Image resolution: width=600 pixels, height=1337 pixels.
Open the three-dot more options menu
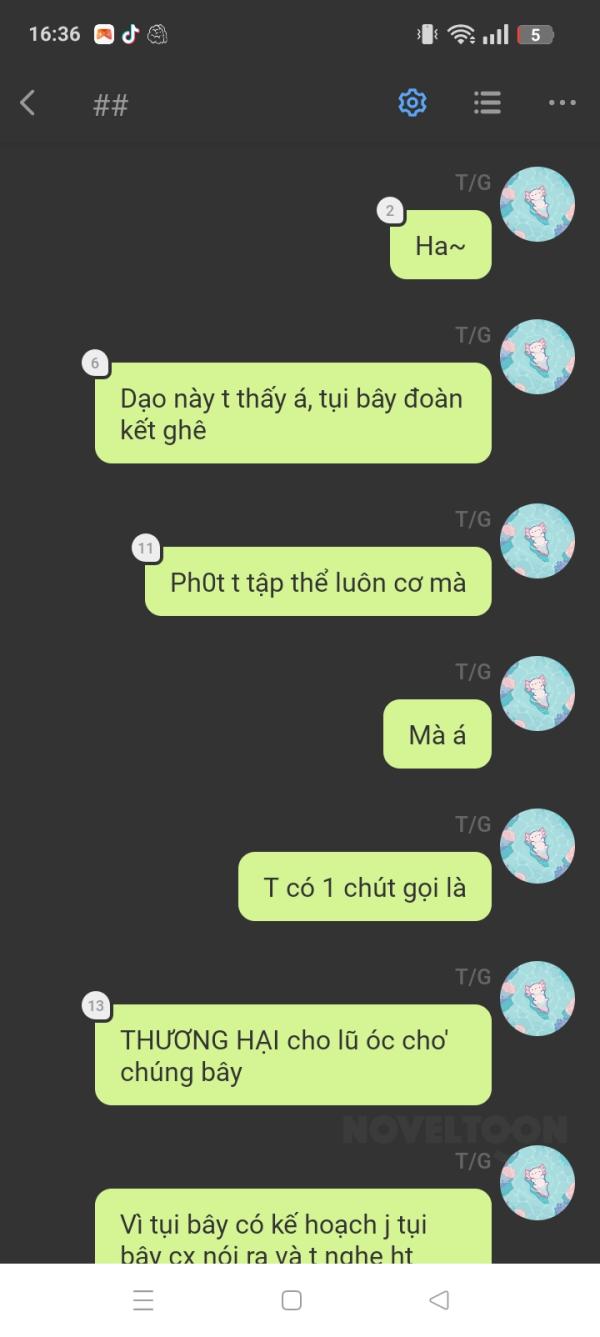point(562,102)
